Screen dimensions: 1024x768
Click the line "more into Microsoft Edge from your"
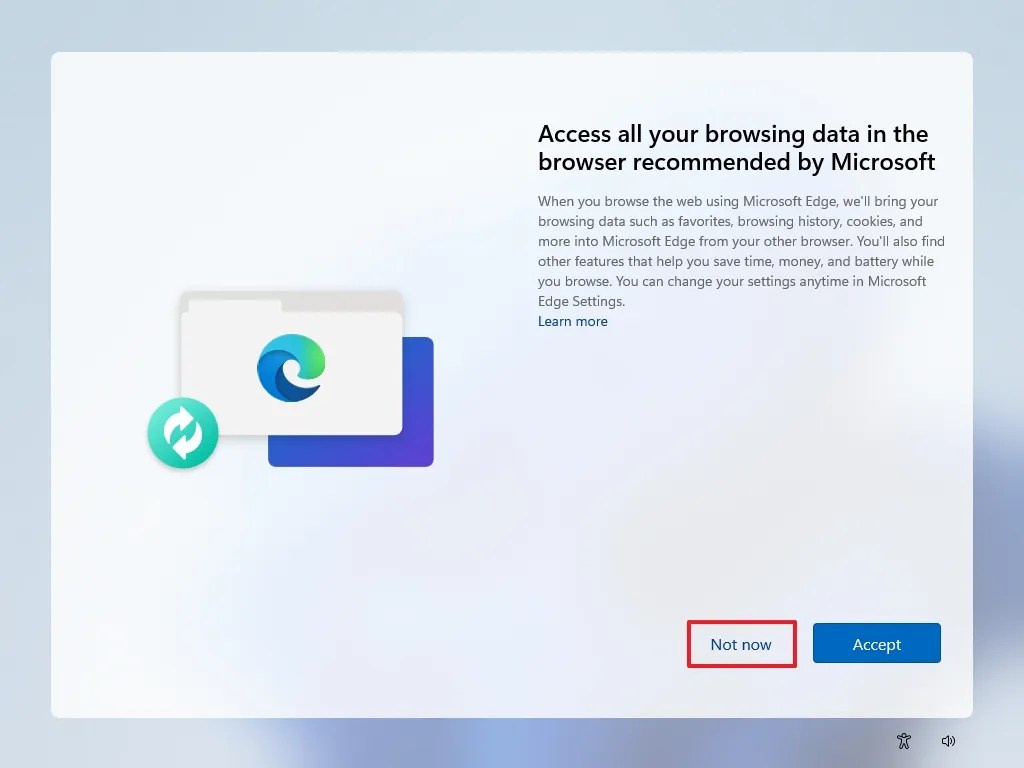tap(741, 241)
